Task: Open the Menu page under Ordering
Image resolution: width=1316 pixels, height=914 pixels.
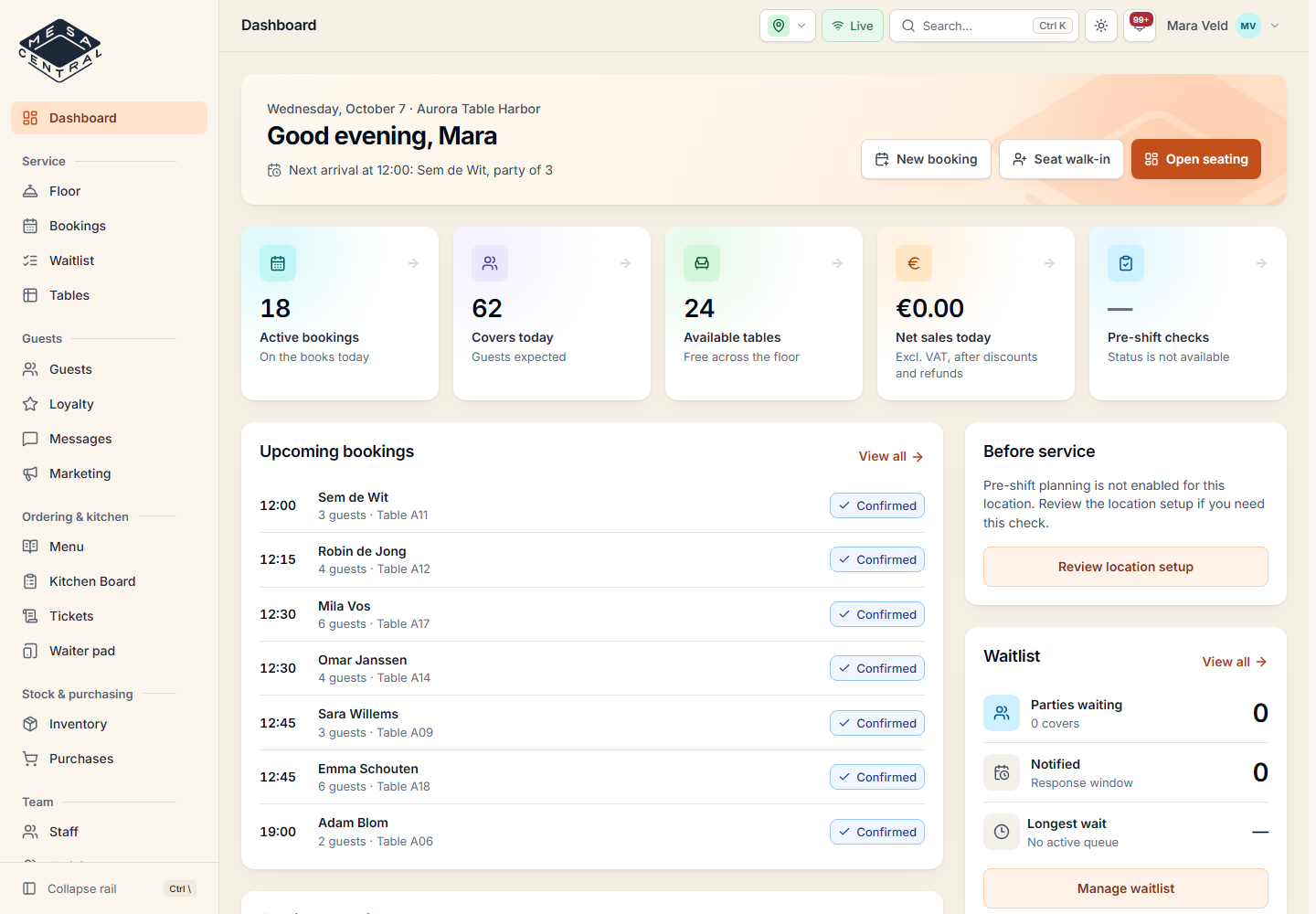Action: point(109,547)
